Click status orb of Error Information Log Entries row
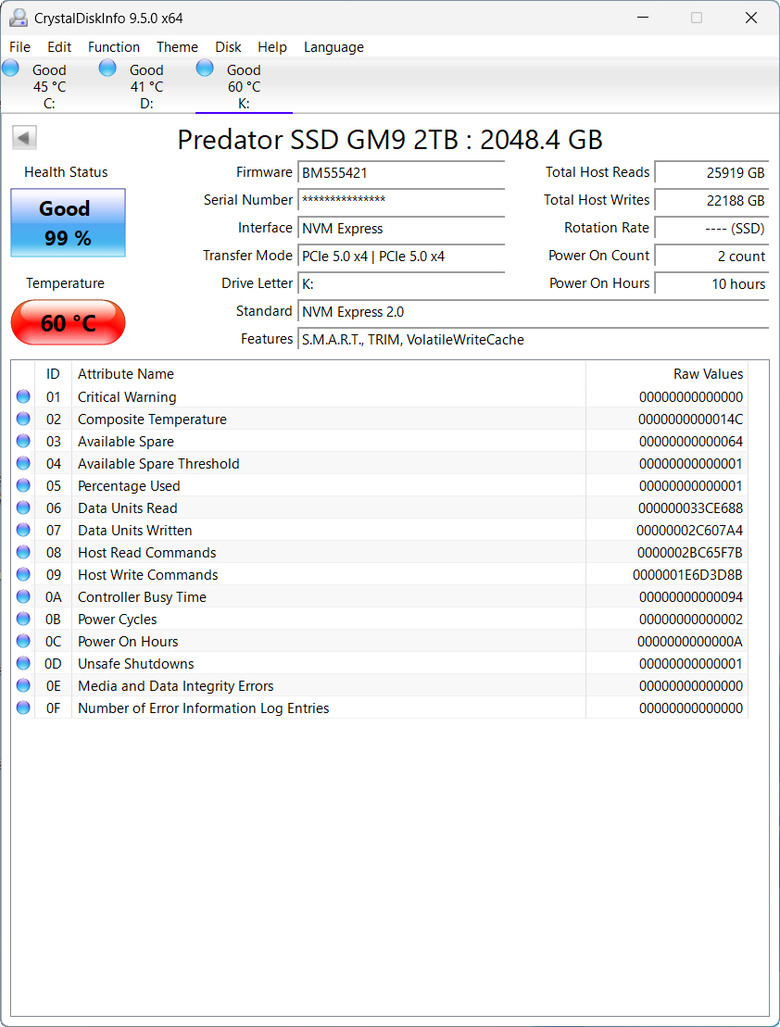 point(23,708)
